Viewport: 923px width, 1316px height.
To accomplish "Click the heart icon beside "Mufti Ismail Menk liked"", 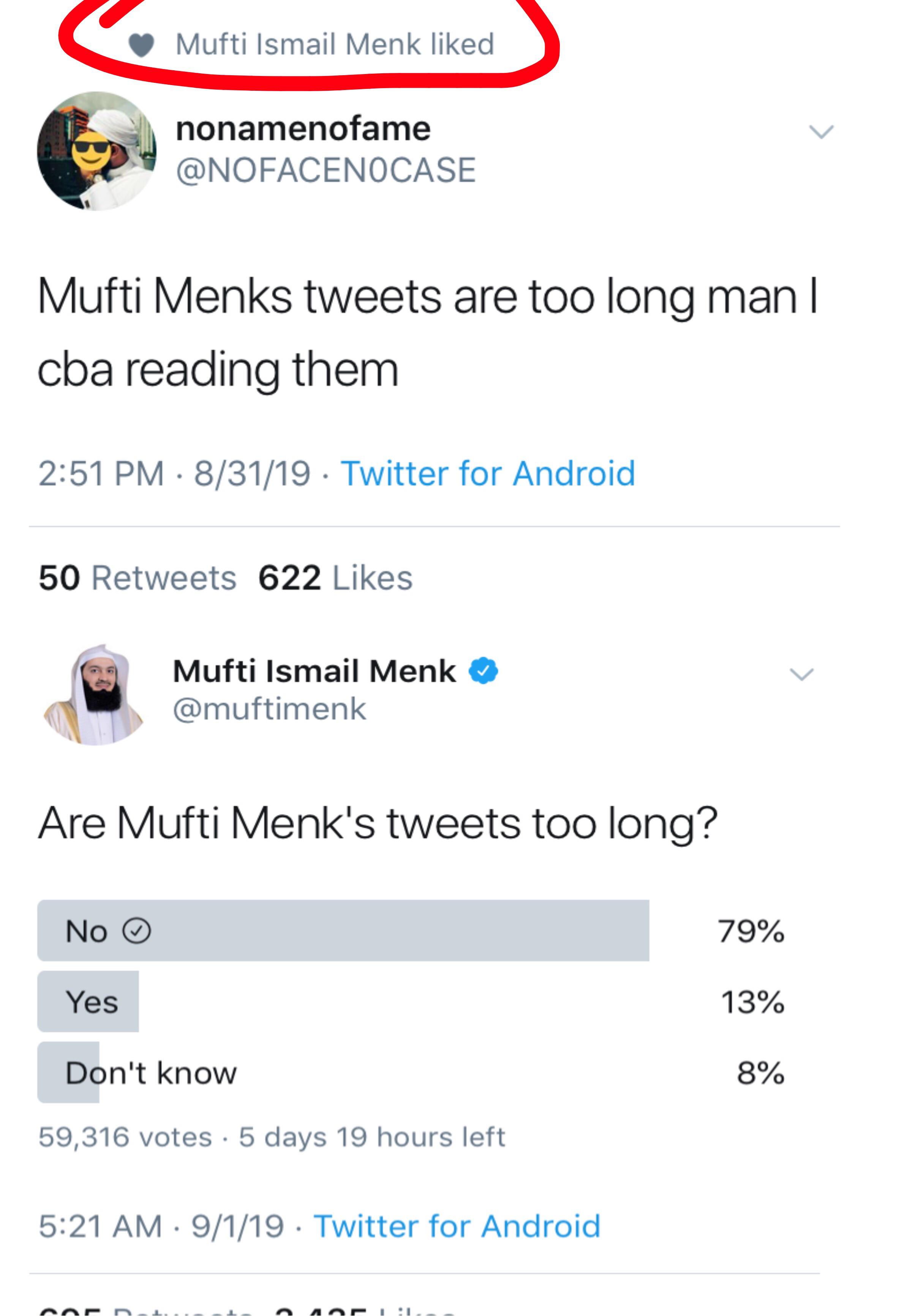I will click(x=141, y=45).
